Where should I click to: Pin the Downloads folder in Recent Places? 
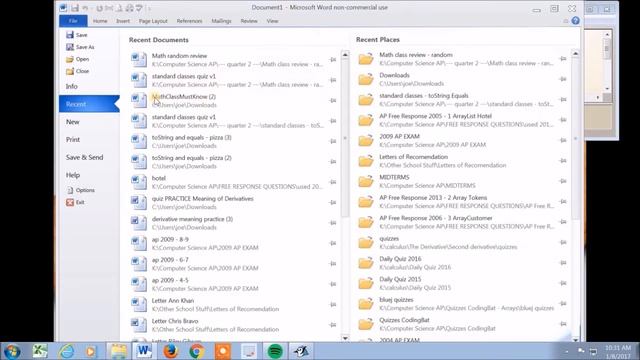point(563,79)
